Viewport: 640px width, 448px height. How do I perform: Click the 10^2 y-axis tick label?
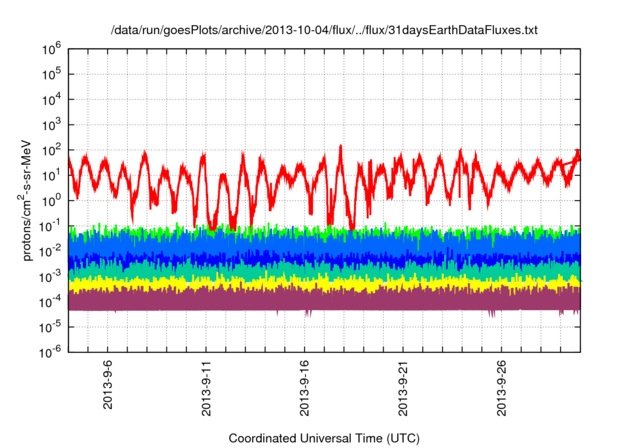[52, 151]
